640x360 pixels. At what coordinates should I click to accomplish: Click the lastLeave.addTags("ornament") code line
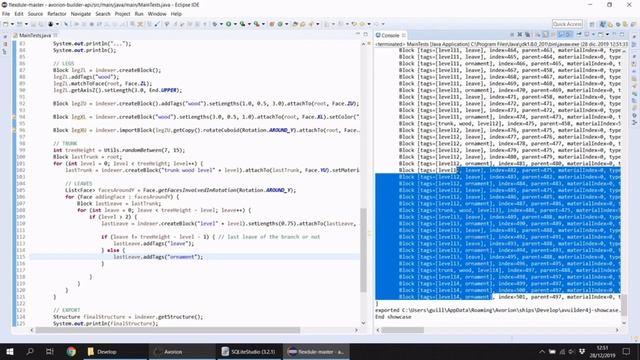[x=158, y=257]
